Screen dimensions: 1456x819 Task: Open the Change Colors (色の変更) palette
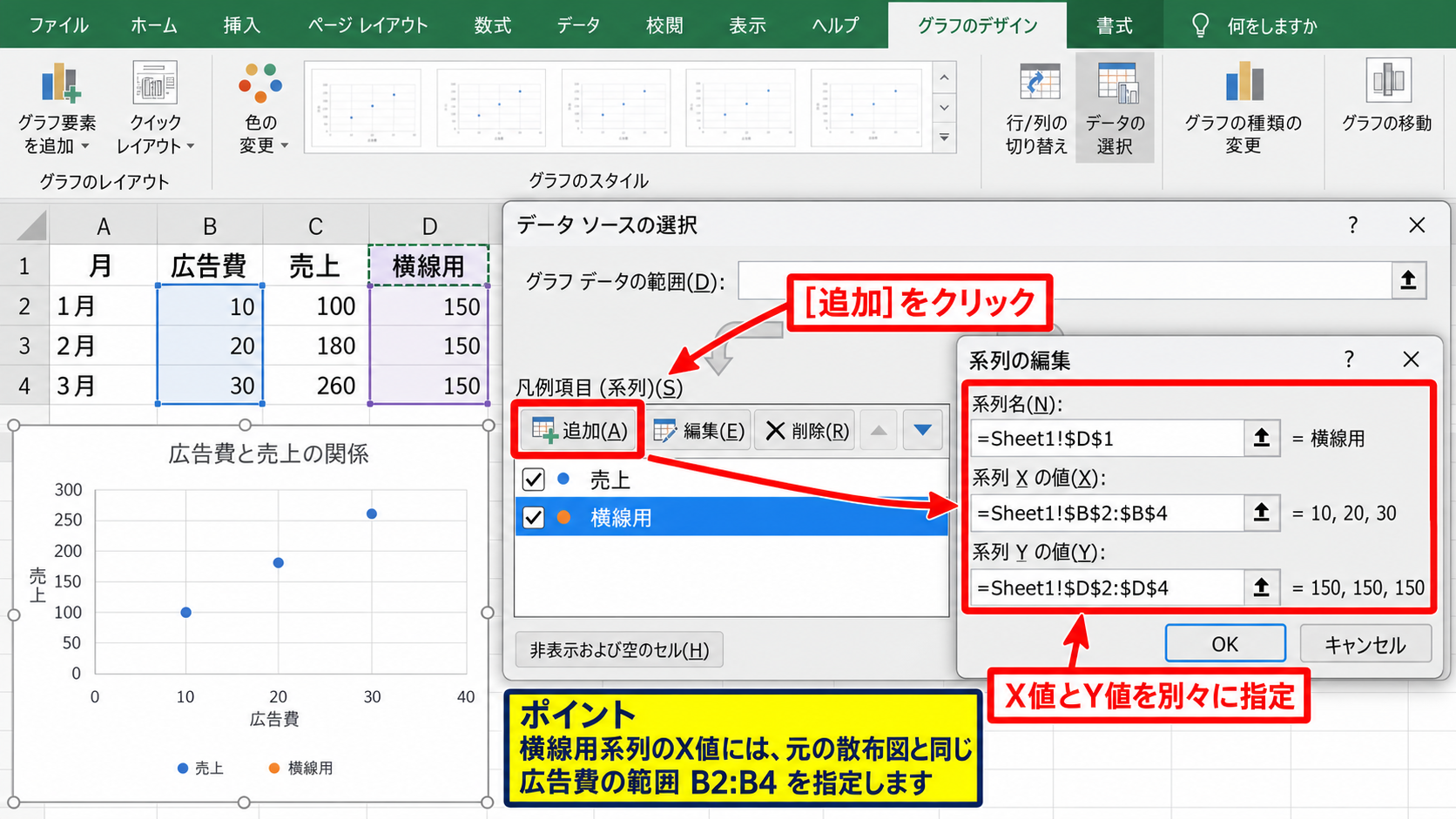(260, 108)
